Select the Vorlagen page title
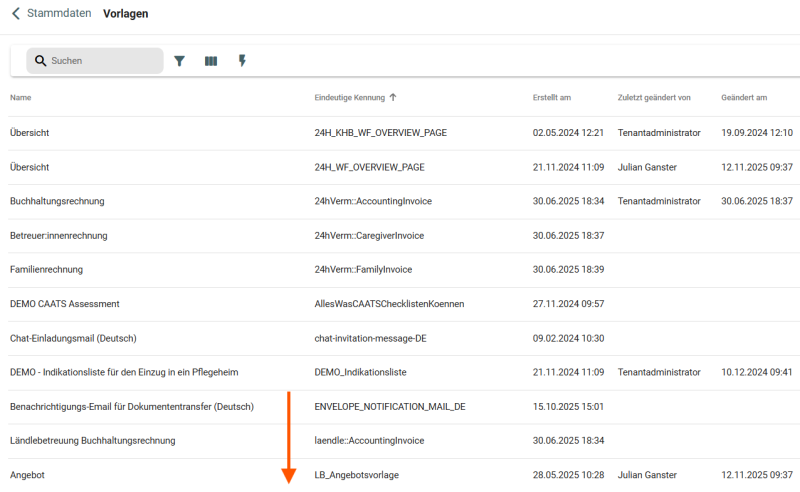Screen dimensions: 800x492 coord(126,14)
